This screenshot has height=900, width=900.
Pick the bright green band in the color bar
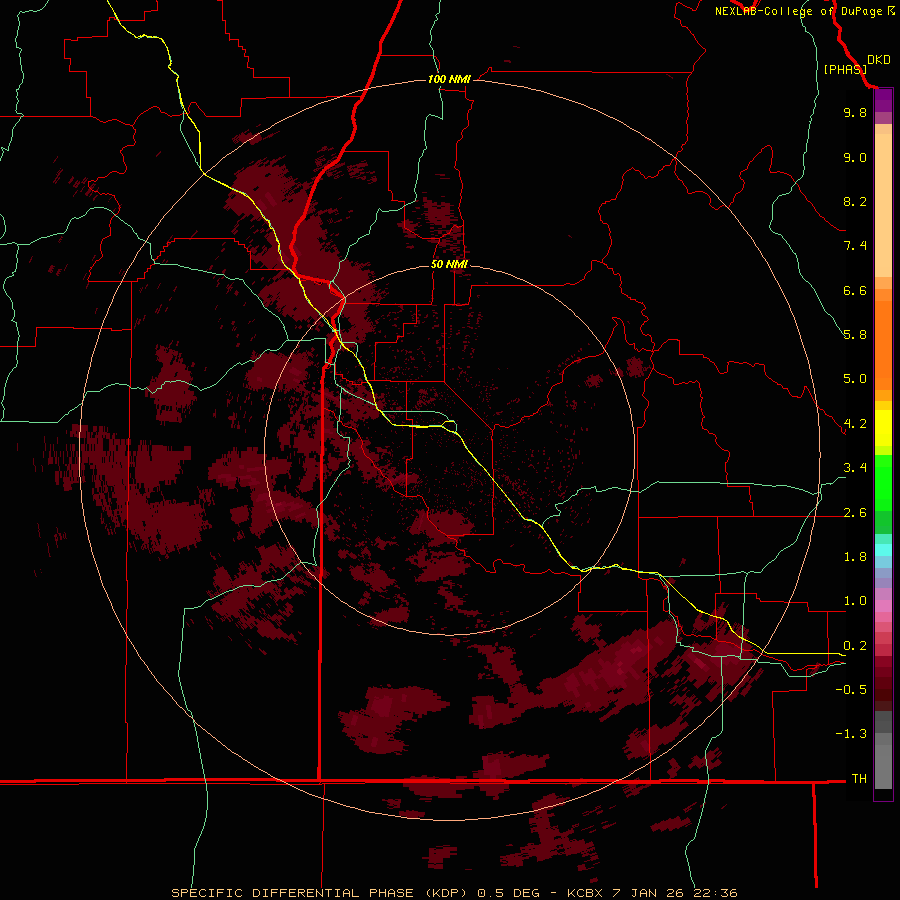pyautogui.click(x=883, y=482)
